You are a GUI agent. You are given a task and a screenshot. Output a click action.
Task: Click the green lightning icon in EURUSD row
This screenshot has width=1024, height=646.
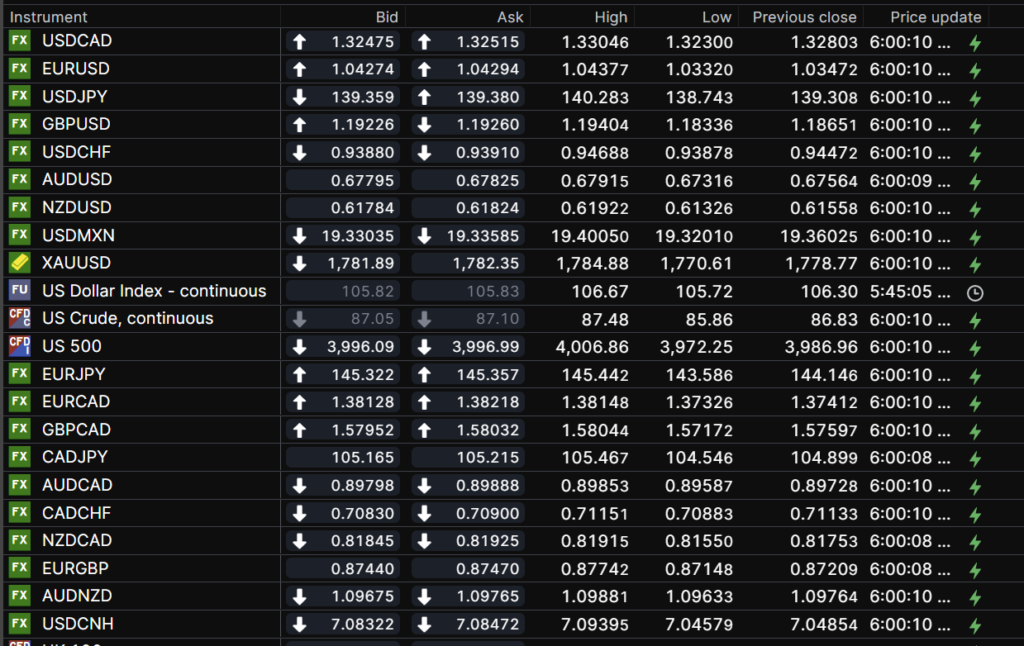tap(975, 71)
